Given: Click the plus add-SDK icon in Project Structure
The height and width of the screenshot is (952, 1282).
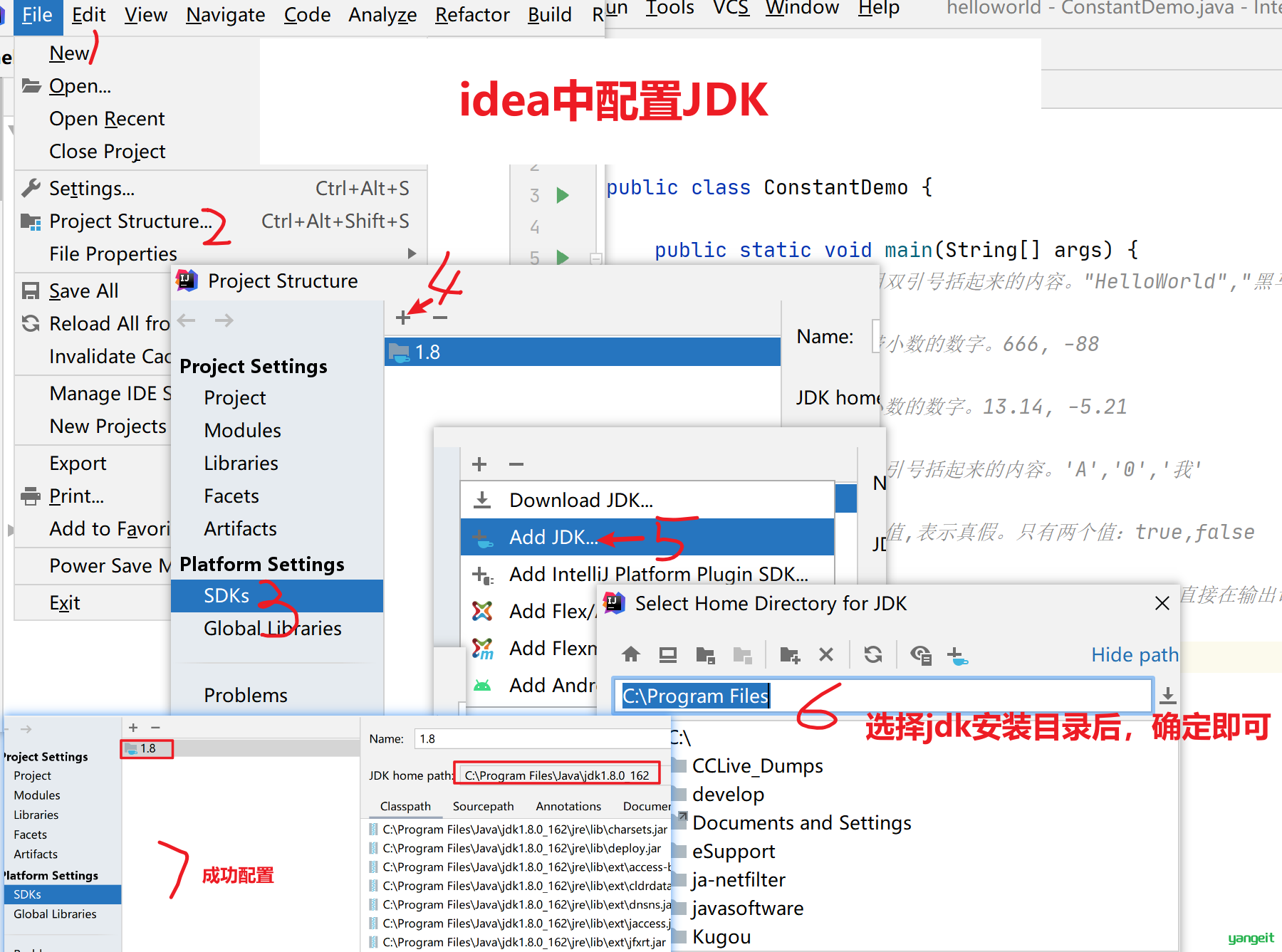Looking at the screenshot, I should coord(403,318).
